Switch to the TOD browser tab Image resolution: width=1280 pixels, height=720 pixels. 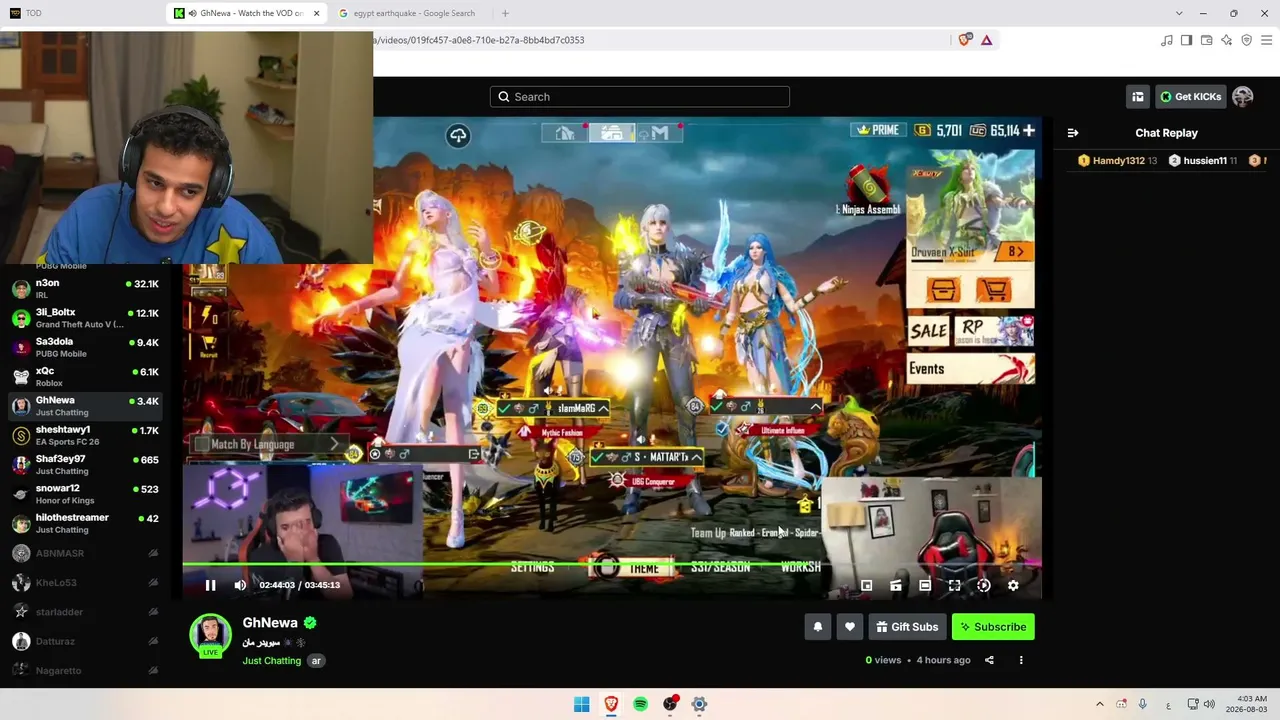pos(82,13)
